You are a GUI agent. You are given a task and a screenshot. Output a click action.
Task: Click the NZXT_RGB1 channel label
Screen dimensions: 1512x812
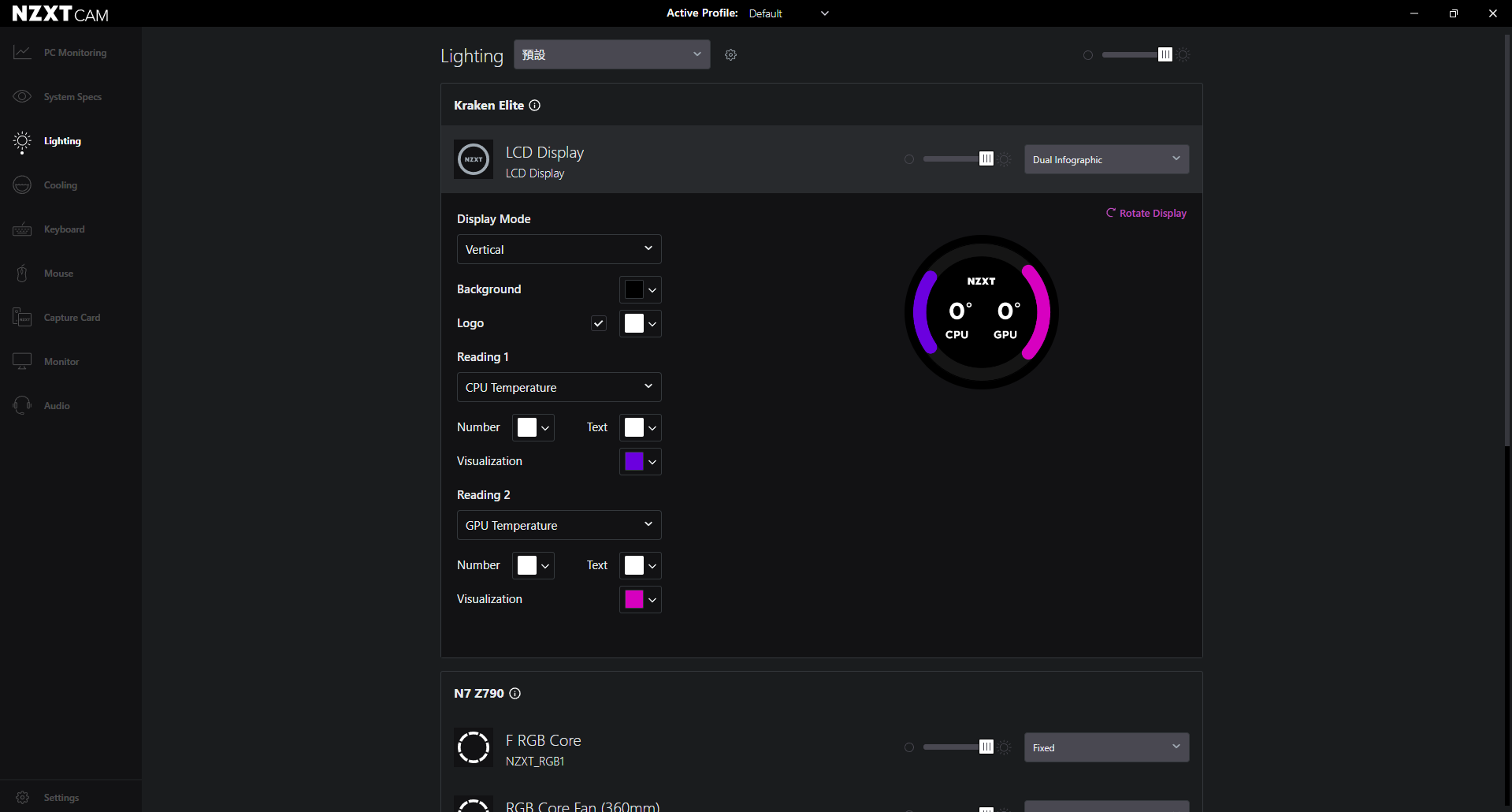(x=535, y=762)
